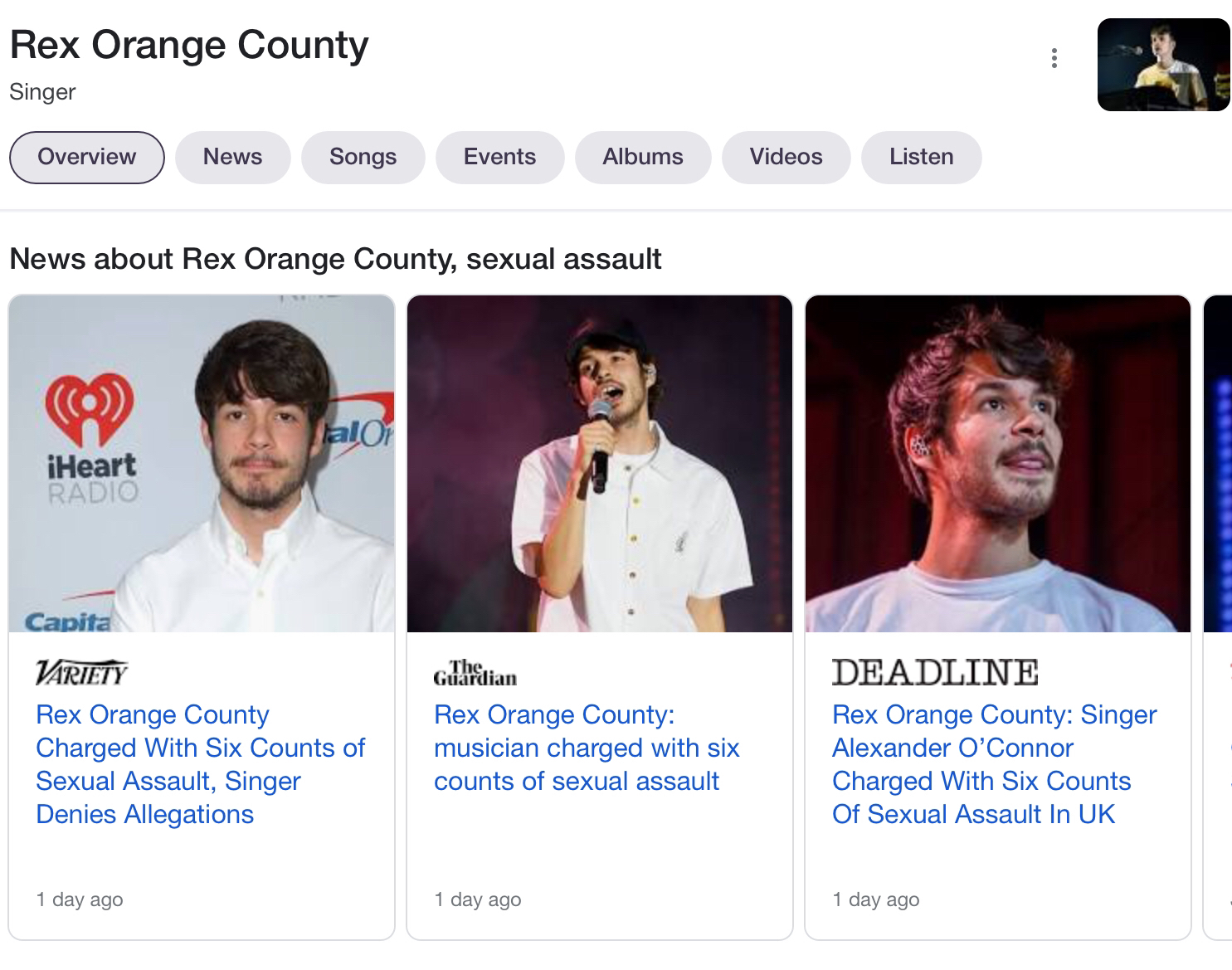Viewport: 1232px width, 970px height.
Task: Select the Listen tab
Action: [x=921, y=157]
